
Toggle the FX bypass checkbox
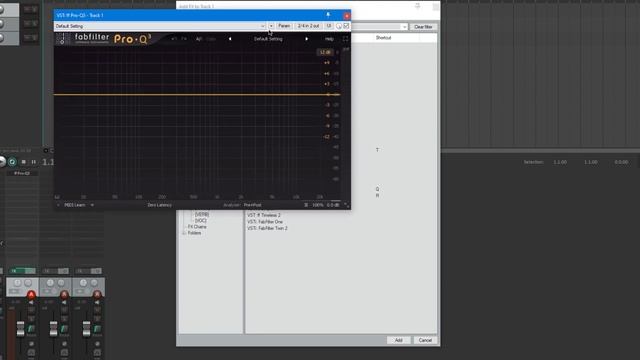[346, 26]
